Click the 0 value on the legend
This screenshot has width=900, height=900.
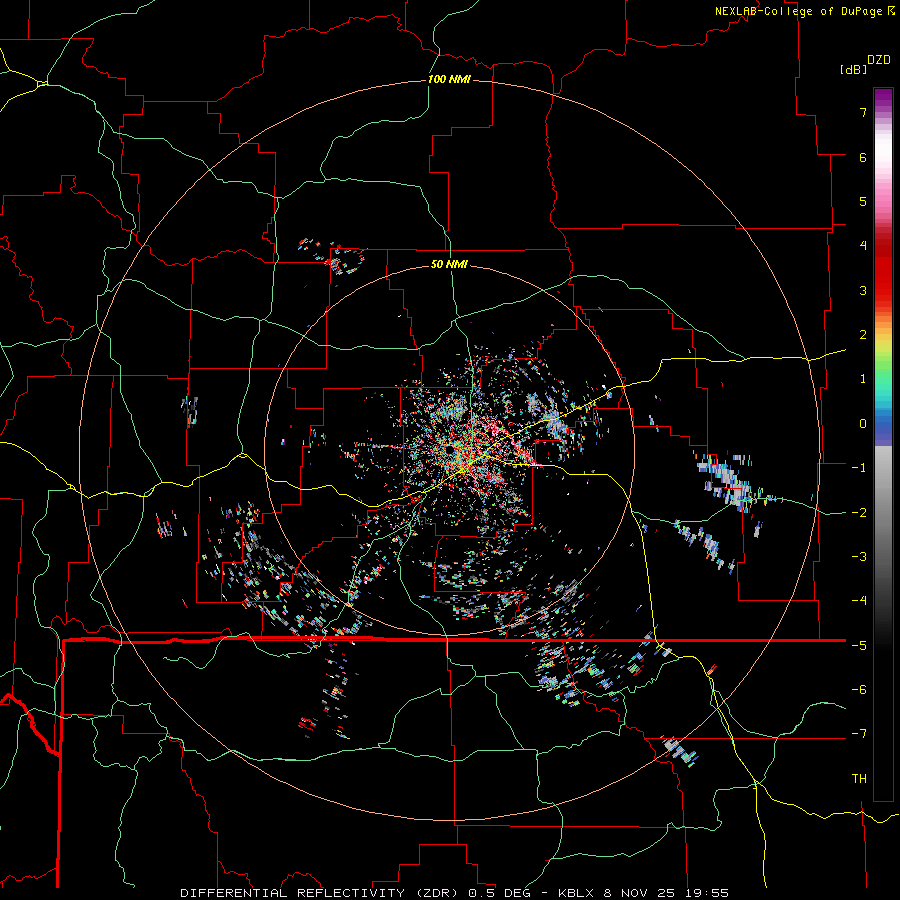[x=863, y=424]
